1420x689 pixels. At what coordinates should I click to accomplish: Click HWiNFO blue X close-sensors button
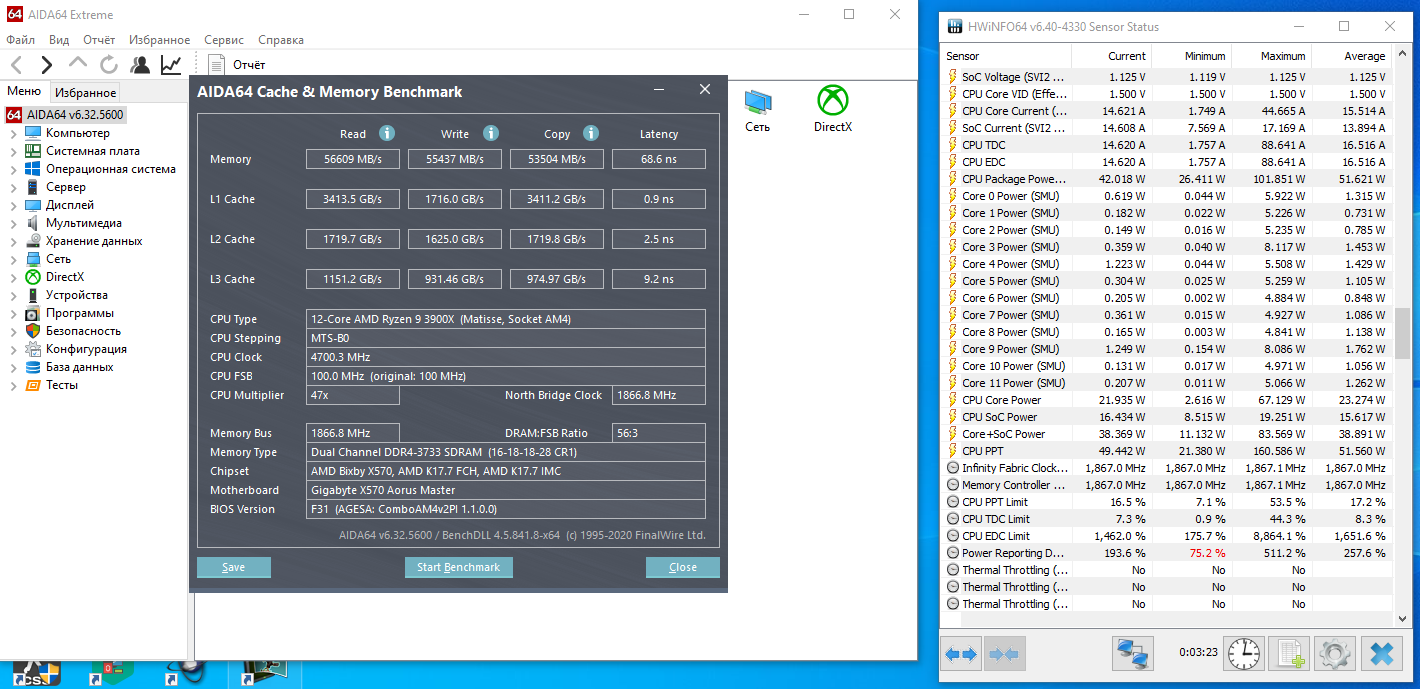(1381, 655)
